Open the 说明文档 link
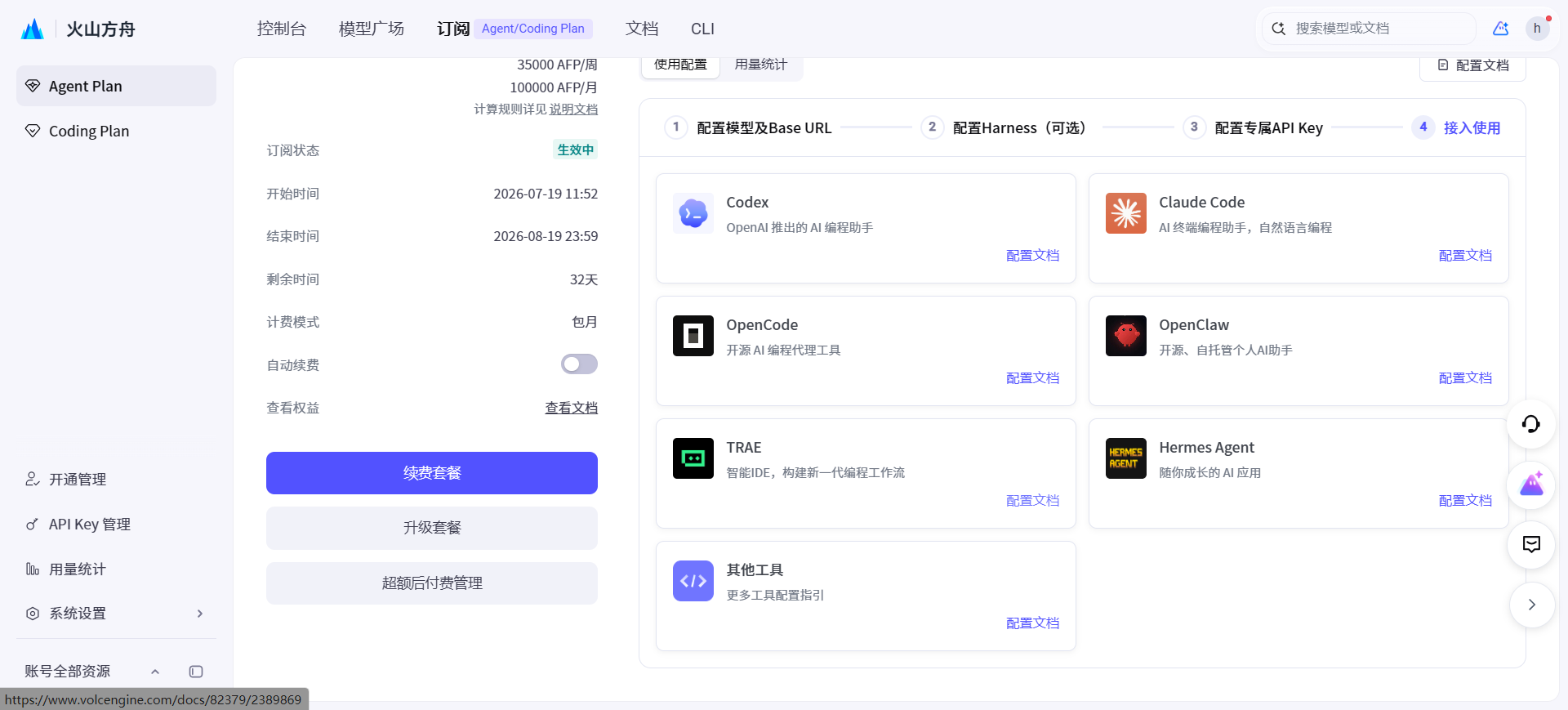 pyautogui.click(x=573, y=109)
